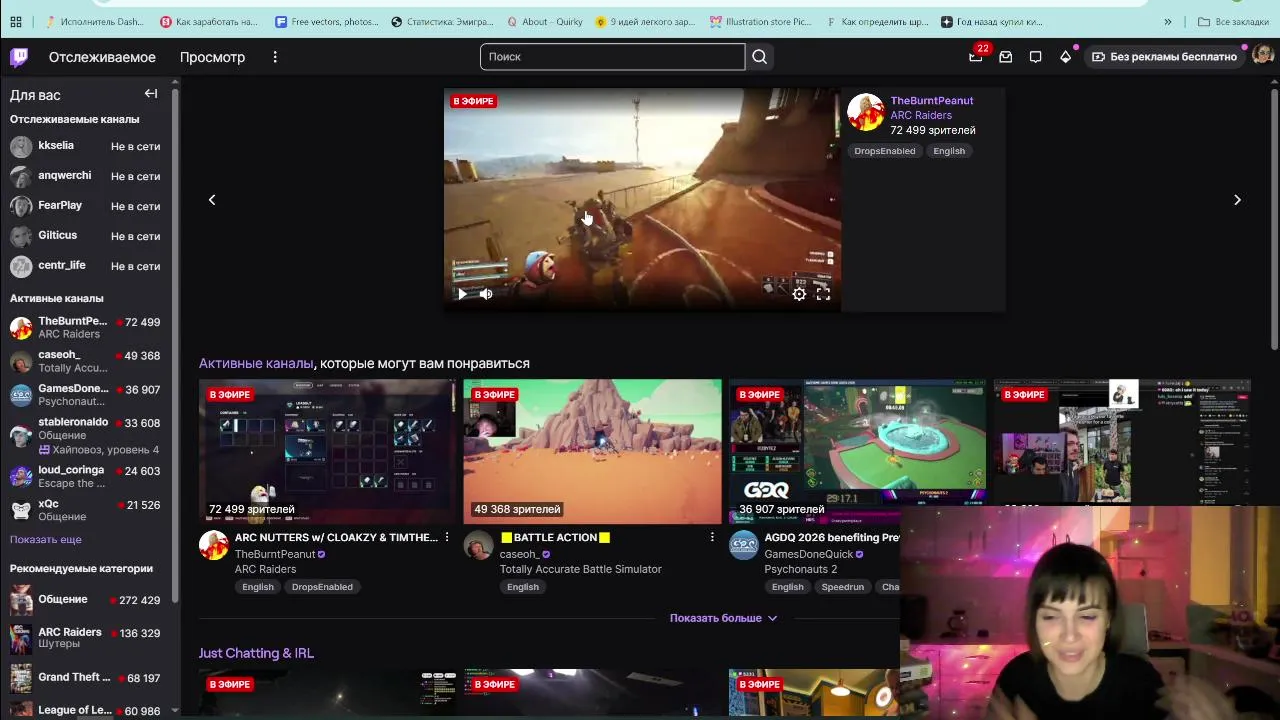Screen dimensions: 1280x720
Task: Open GamesDoneQuick avatar under AGDQ card
Action: [744, 546]
